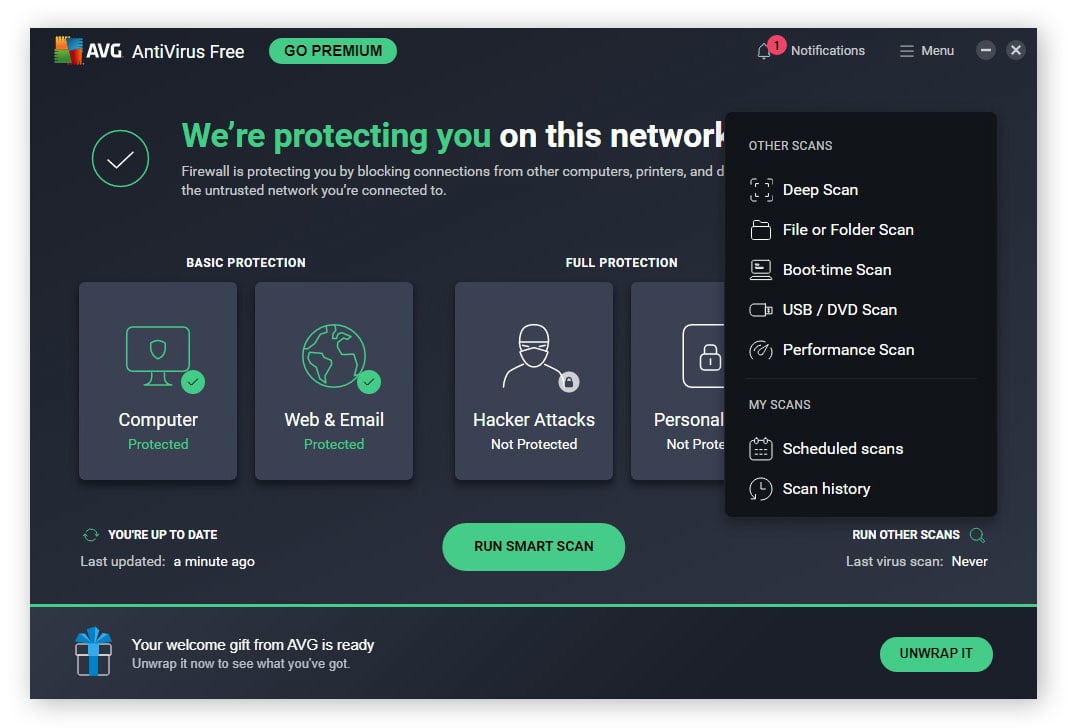Open the Computer protection tile
This screenshot has width=1068, height=728.
[x=157, y=381]
